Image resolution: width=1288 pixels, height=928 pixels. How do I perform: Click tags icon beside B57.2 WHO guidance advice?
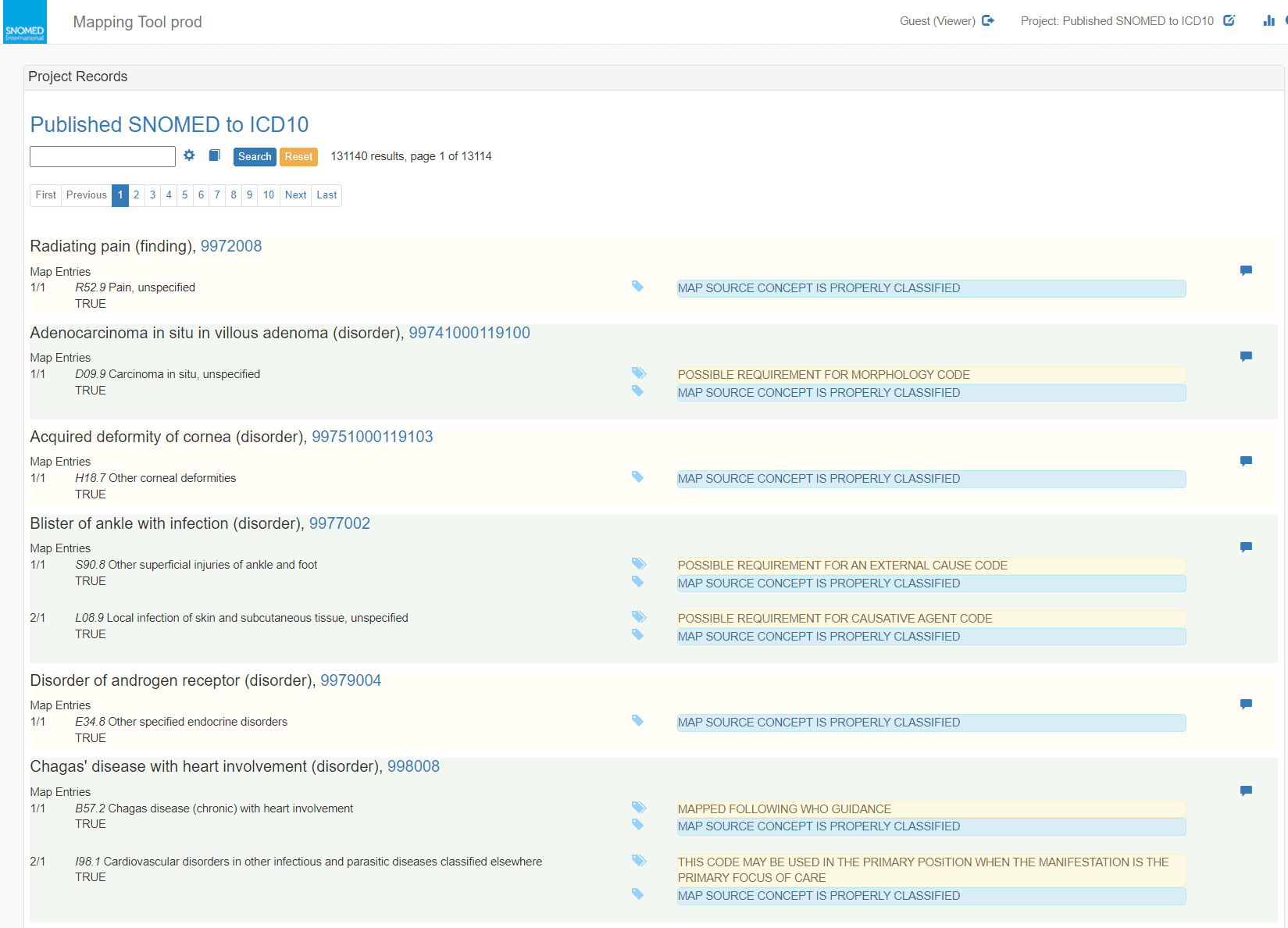pos(639,808)
